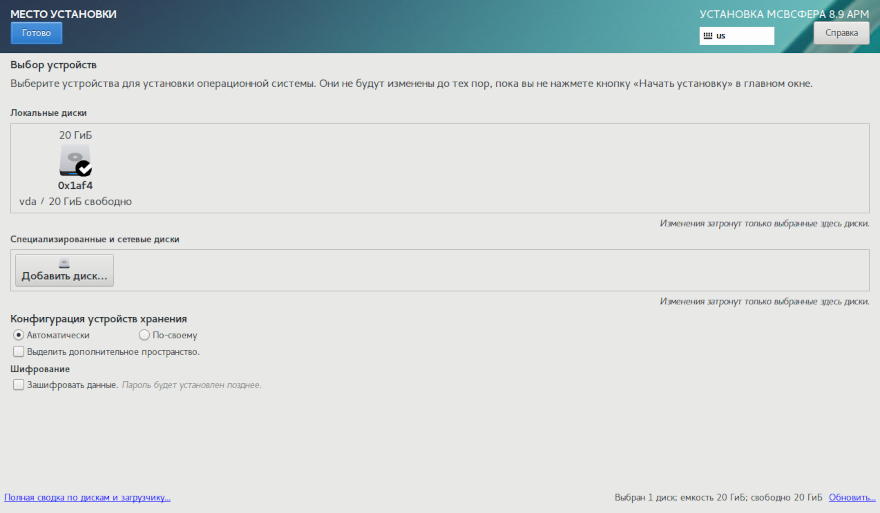Select the us keyboard layout indicator

click(737, 36)
